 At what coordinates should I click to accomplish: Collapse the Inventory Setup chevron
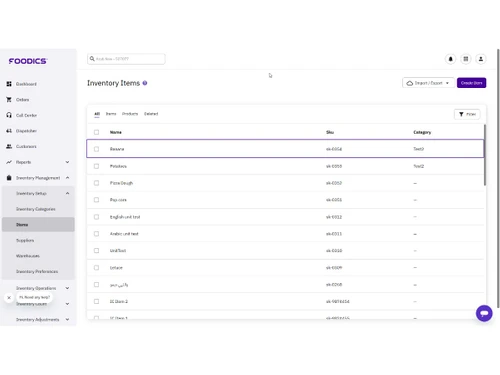pos(67,193)
